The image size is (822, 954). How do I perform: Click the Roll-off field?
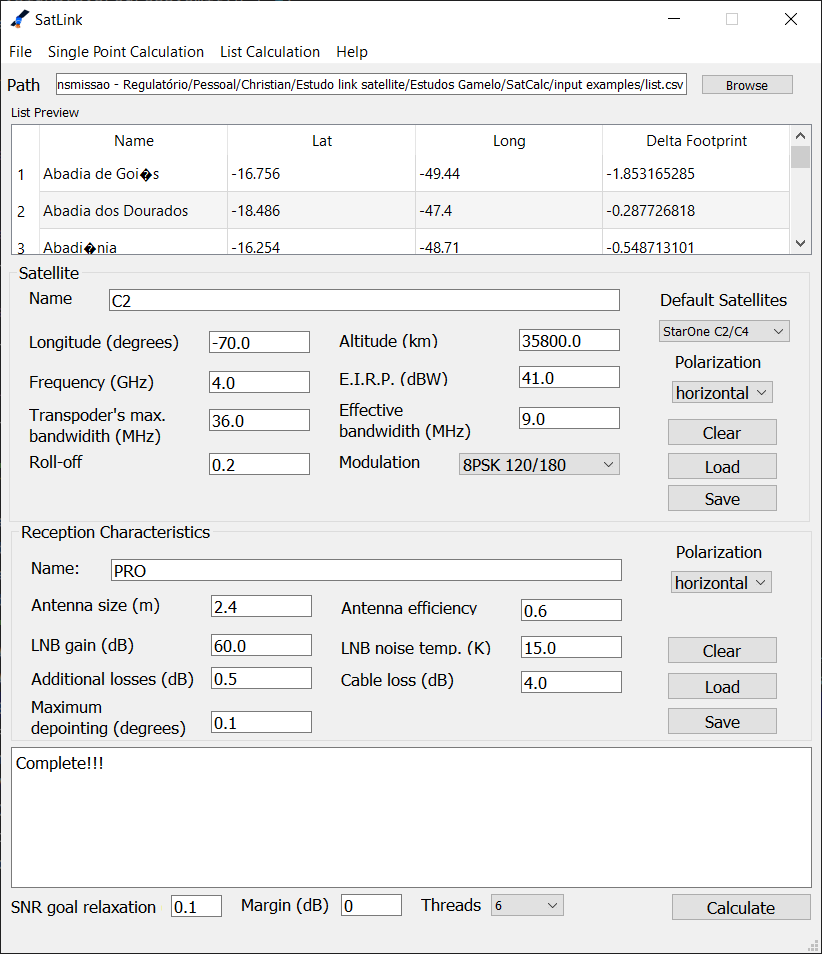click(x=259, y=465)
